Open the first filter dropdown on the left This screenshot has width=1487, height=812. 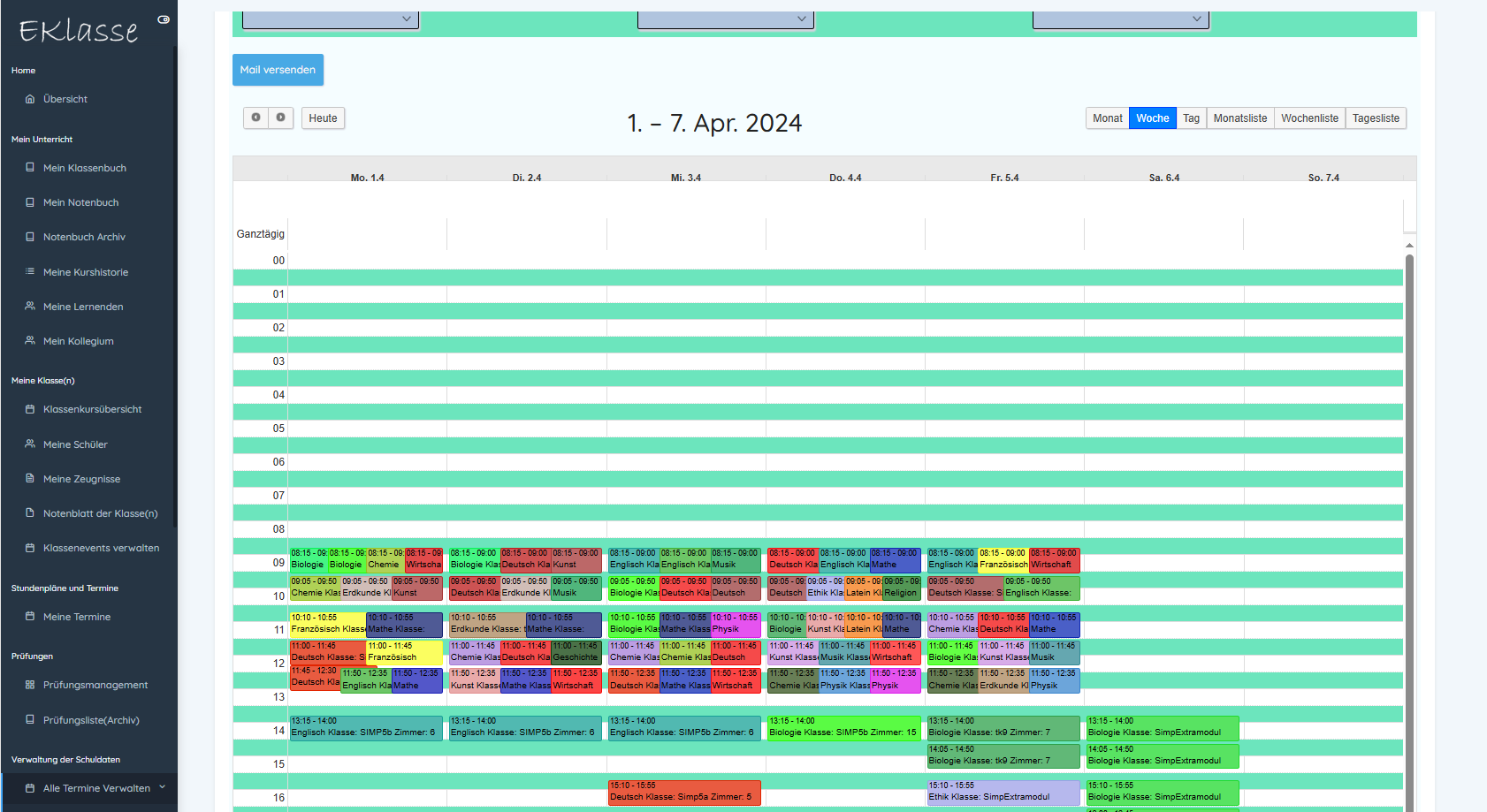pyautogui.click(x=330, y=19)
